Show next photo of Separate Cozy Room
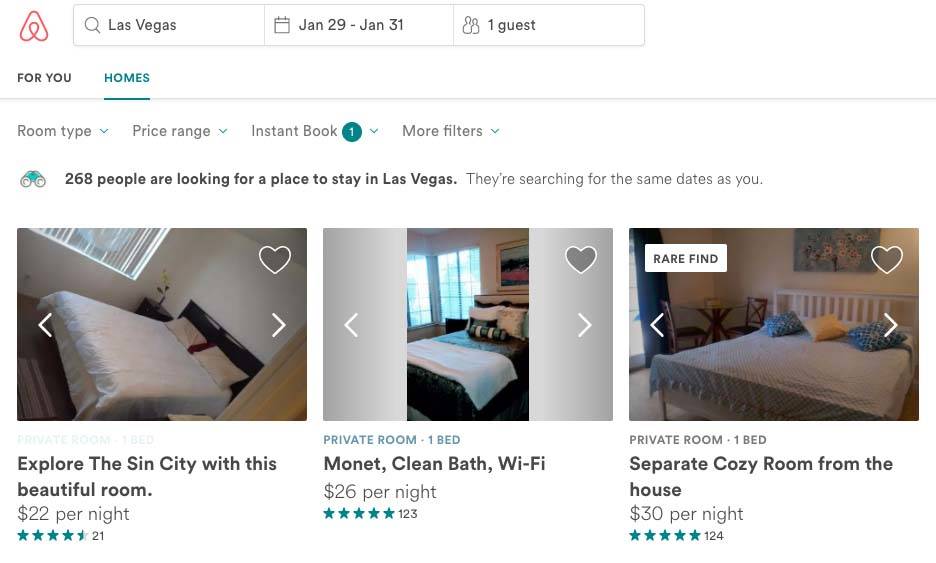This screenshot has height=563, width=936. pos(890,325)
